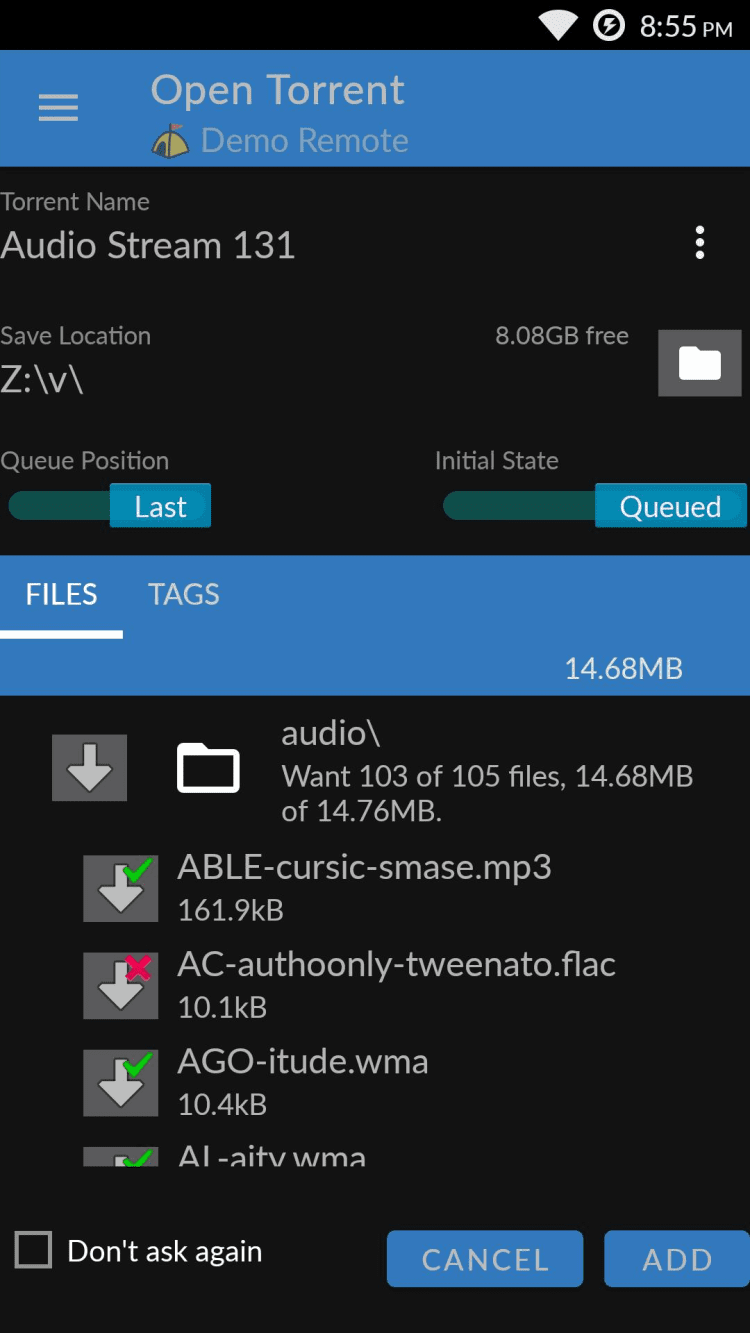Toggle download icon for audio folder
Image resolution: width=750 pixels, height=1333 pixels.
90,768
